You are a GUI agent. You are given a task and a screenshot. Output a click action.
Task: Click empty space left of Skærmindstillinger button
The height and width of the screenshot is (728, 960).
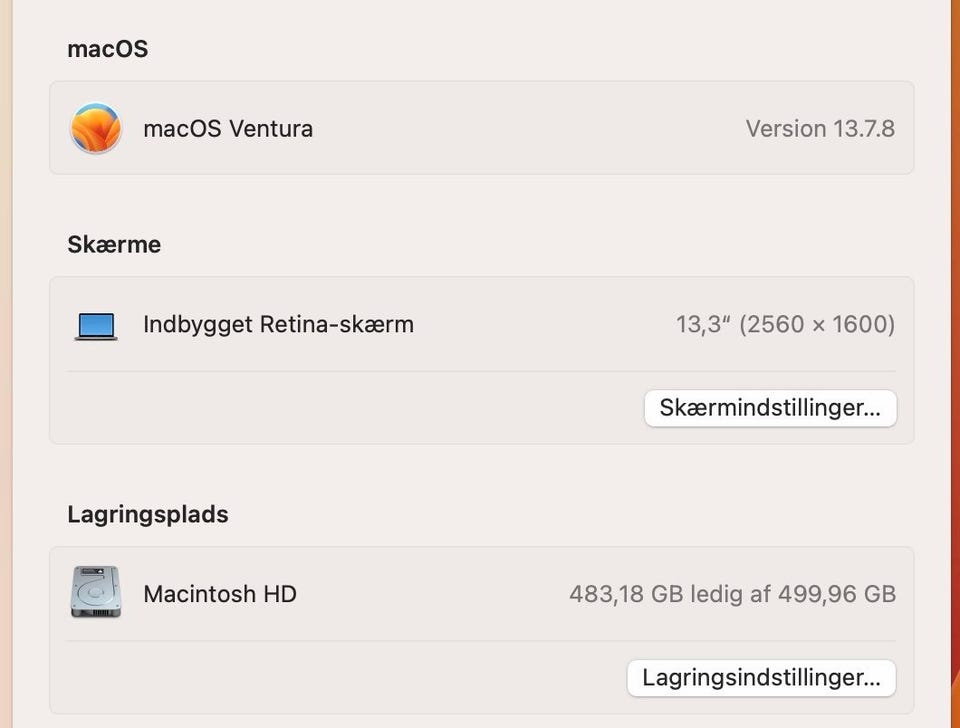pos(350,408)
